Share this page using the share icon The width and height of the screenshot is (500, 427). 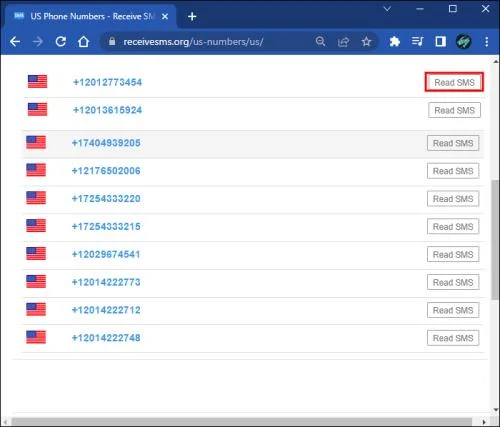[343, 42]
